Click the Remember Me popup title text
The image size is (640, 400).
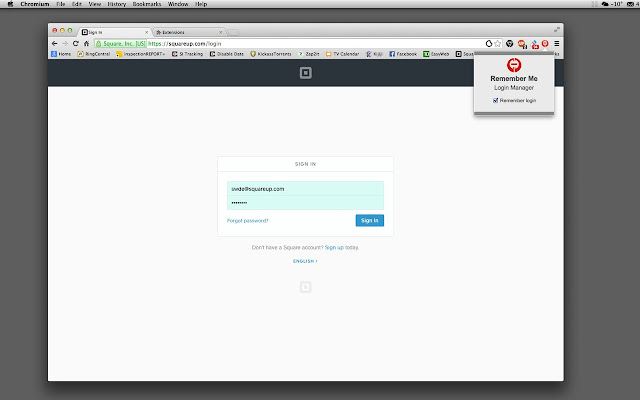coord(514,78)
